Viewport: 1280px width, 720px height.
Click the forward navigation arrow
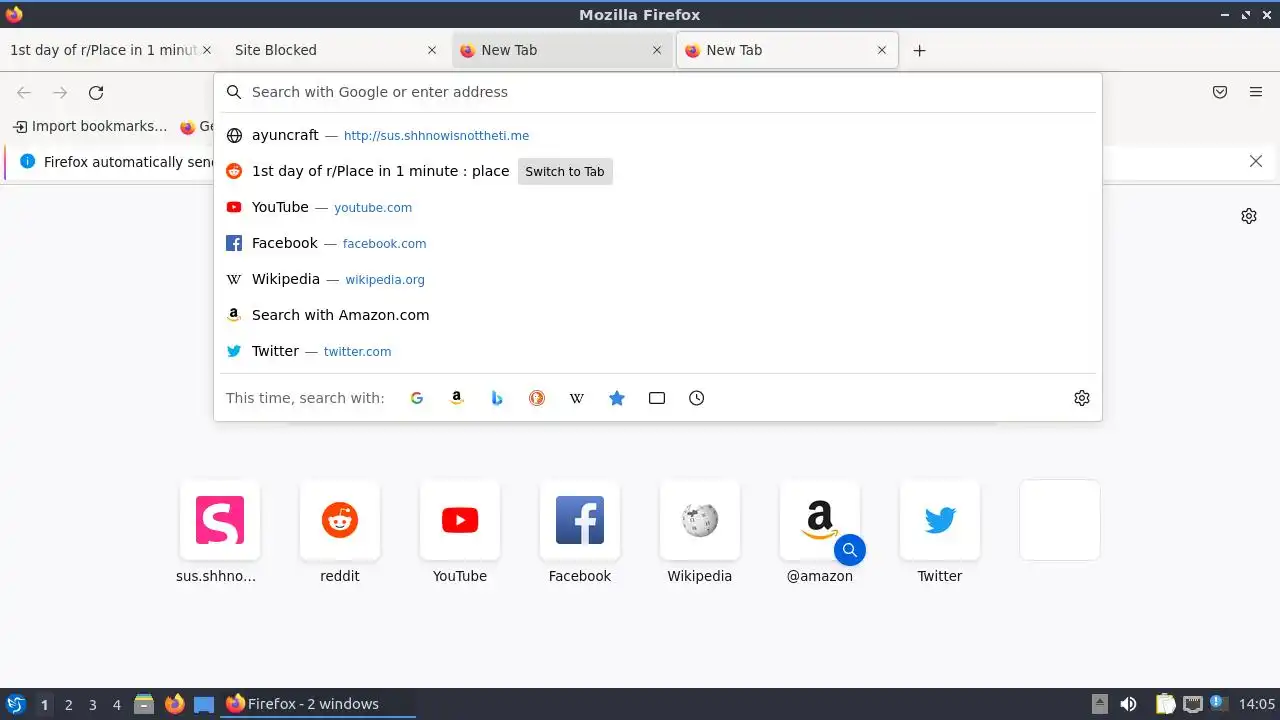point(60,93)
